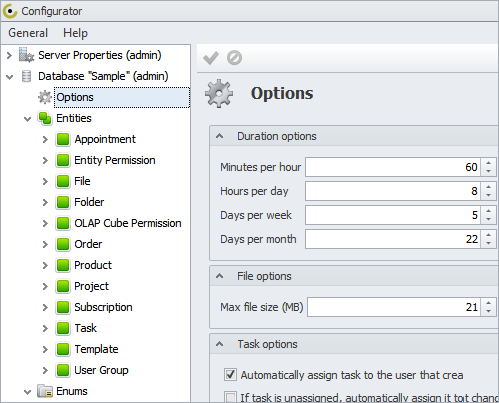Viewport: 499px width, 403px height.
Task: Expand the Appointment entity node
Action: click(x=45, y=139)
